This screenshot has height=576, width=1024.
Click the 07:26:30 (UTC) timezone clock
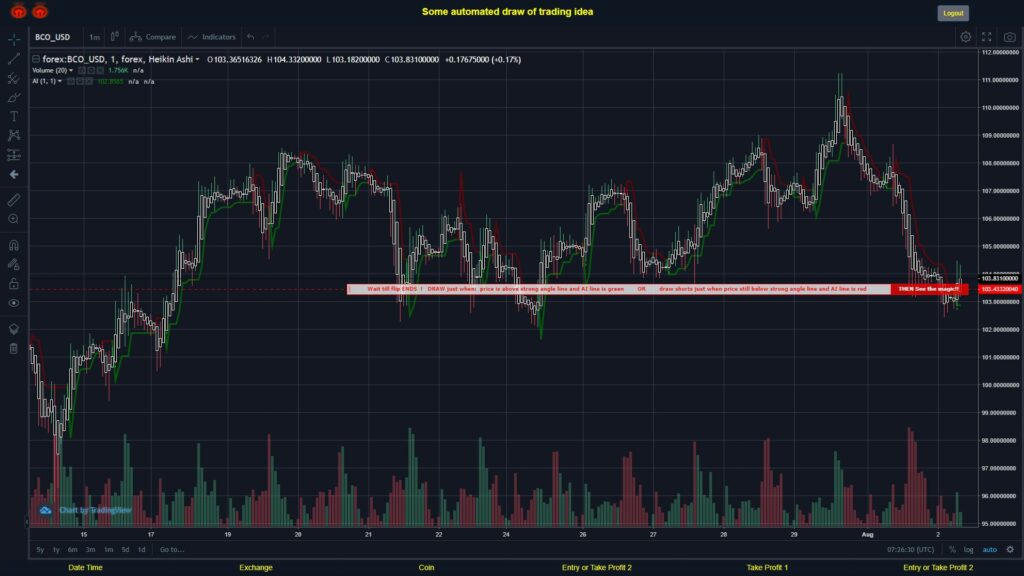point(910,550)
